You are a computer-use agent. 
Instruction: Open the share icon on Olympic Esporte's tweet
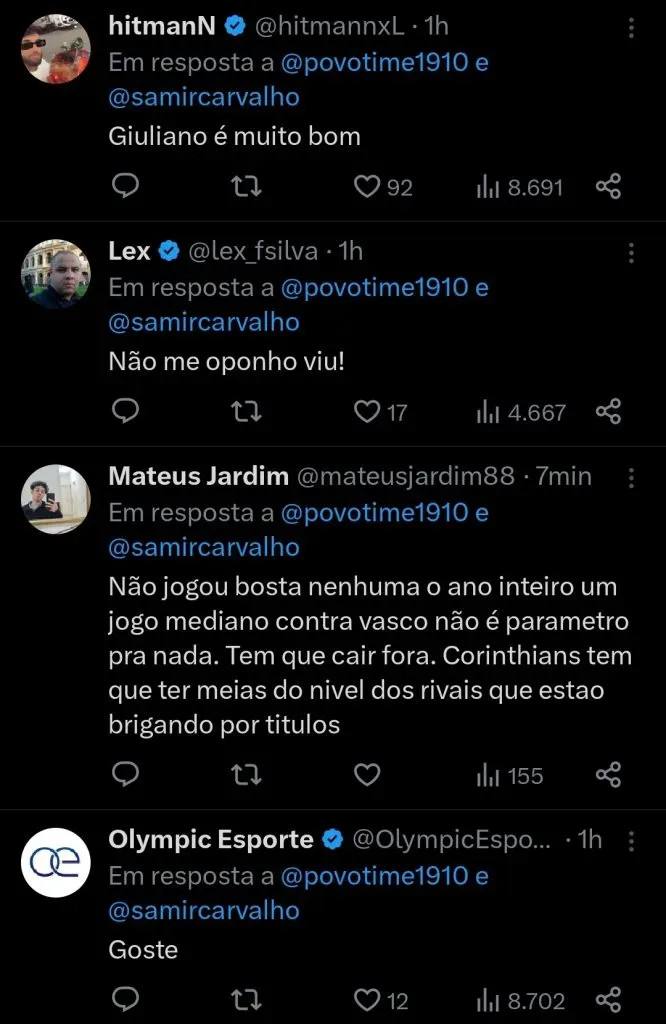pos(610,1000)
